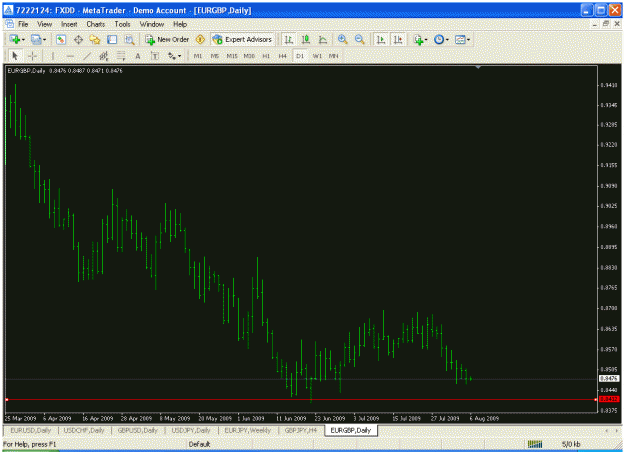Zoom in on the chart

pyautogui.click(x=342, y=39)
